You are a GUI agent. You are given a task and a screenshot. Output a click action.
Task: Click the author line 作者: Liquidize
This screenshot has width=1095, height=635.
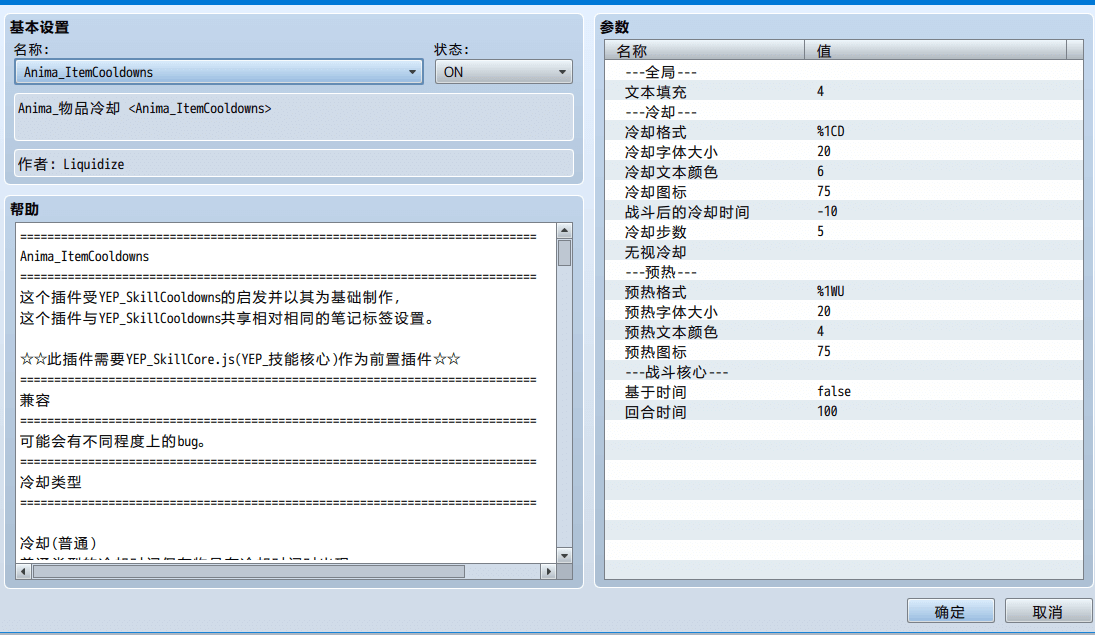tap(71, 164)
